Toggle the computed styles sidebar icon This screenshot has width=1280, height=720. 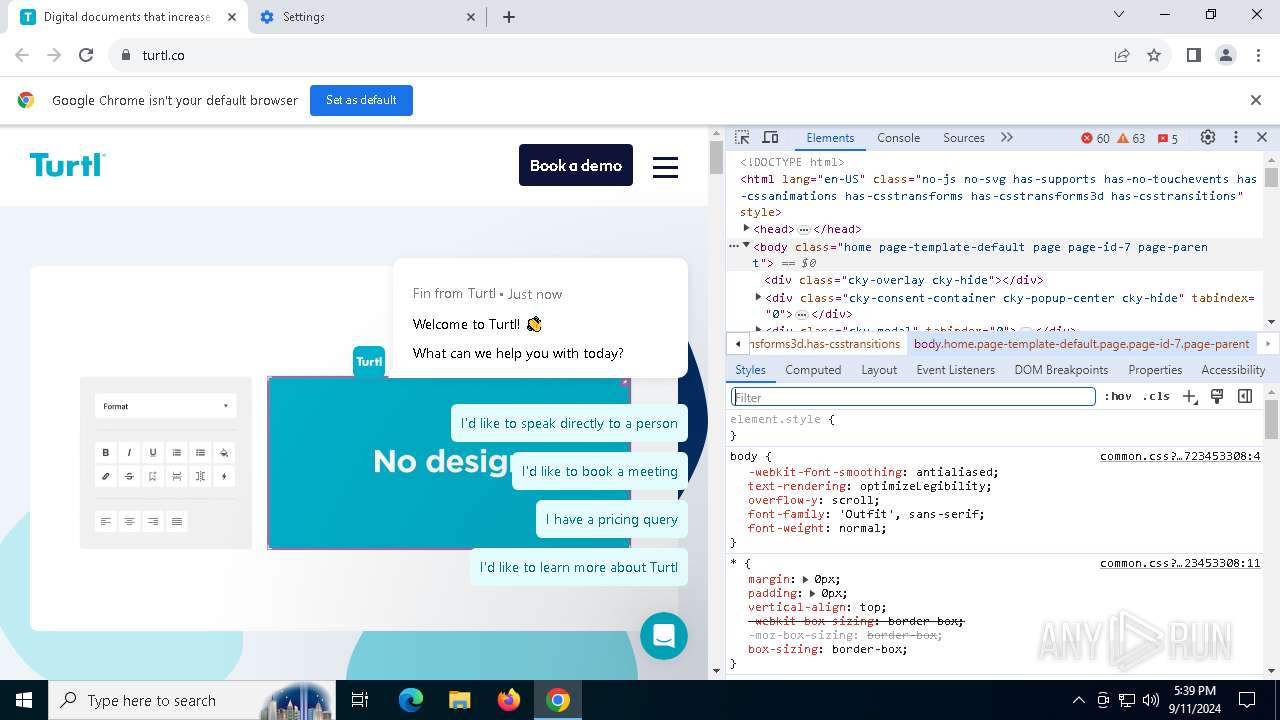pyautogui.click(x=1245, y=397)
